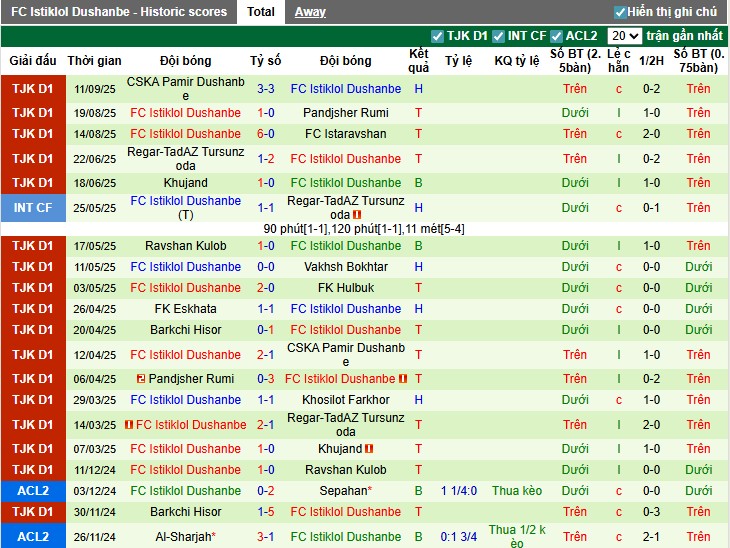Click Thua kèo result on Sepahan row
The height and width of the screenshot is (548, 730).
pos(517,491)
